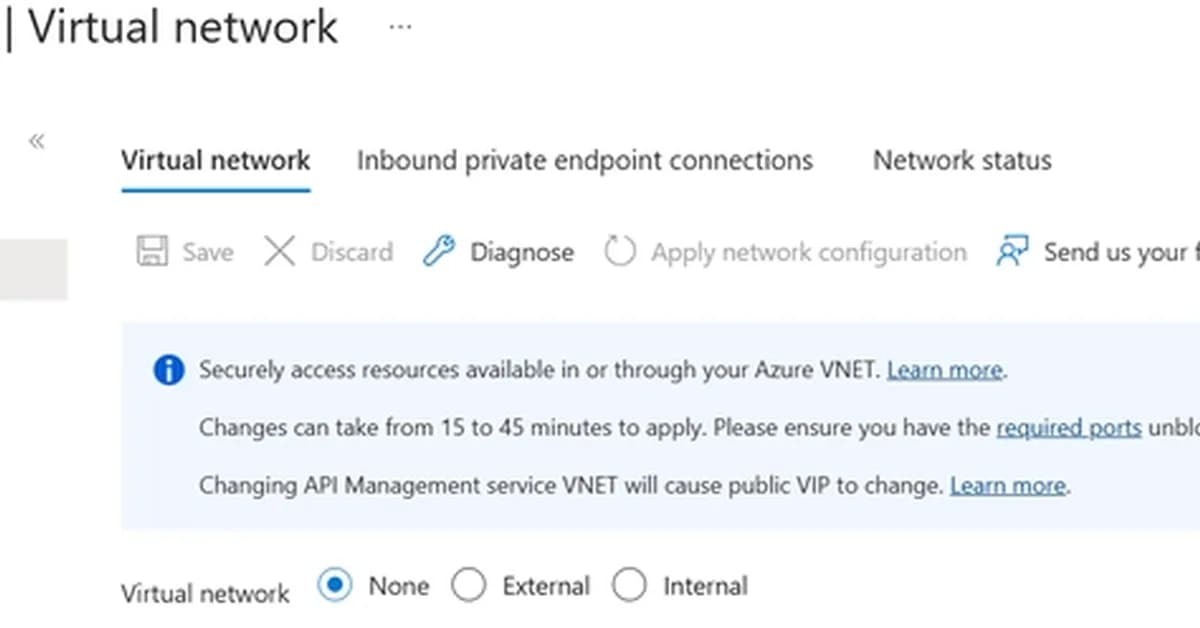Click the Save icon in the command bar
1200x628 pixels.
click(151, 252)
